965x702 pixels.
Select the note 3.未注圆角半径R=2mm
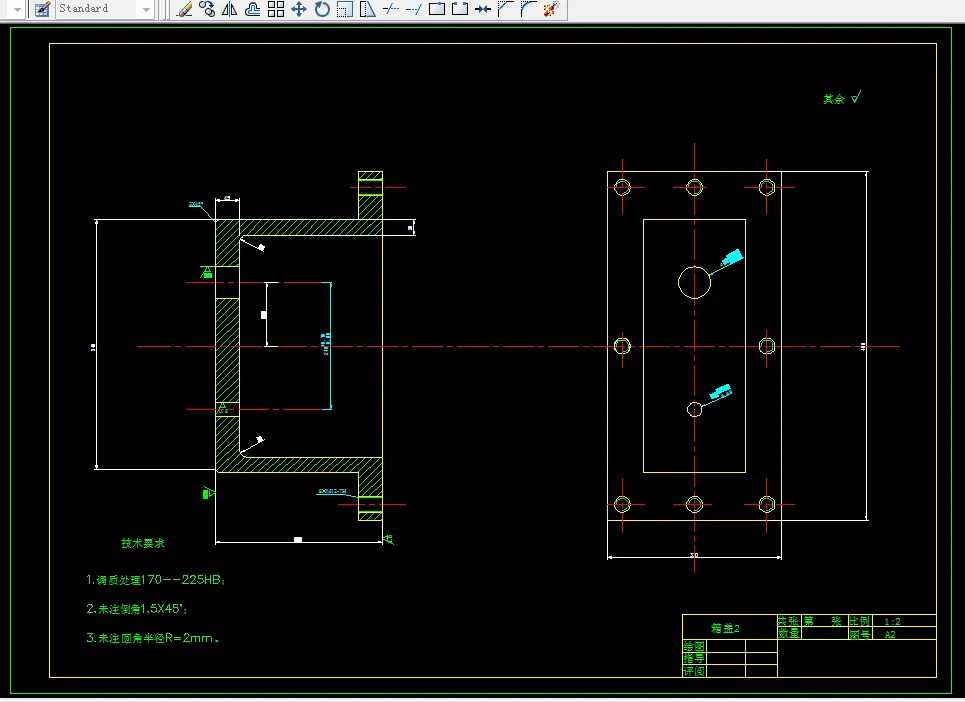coord(153,638)
